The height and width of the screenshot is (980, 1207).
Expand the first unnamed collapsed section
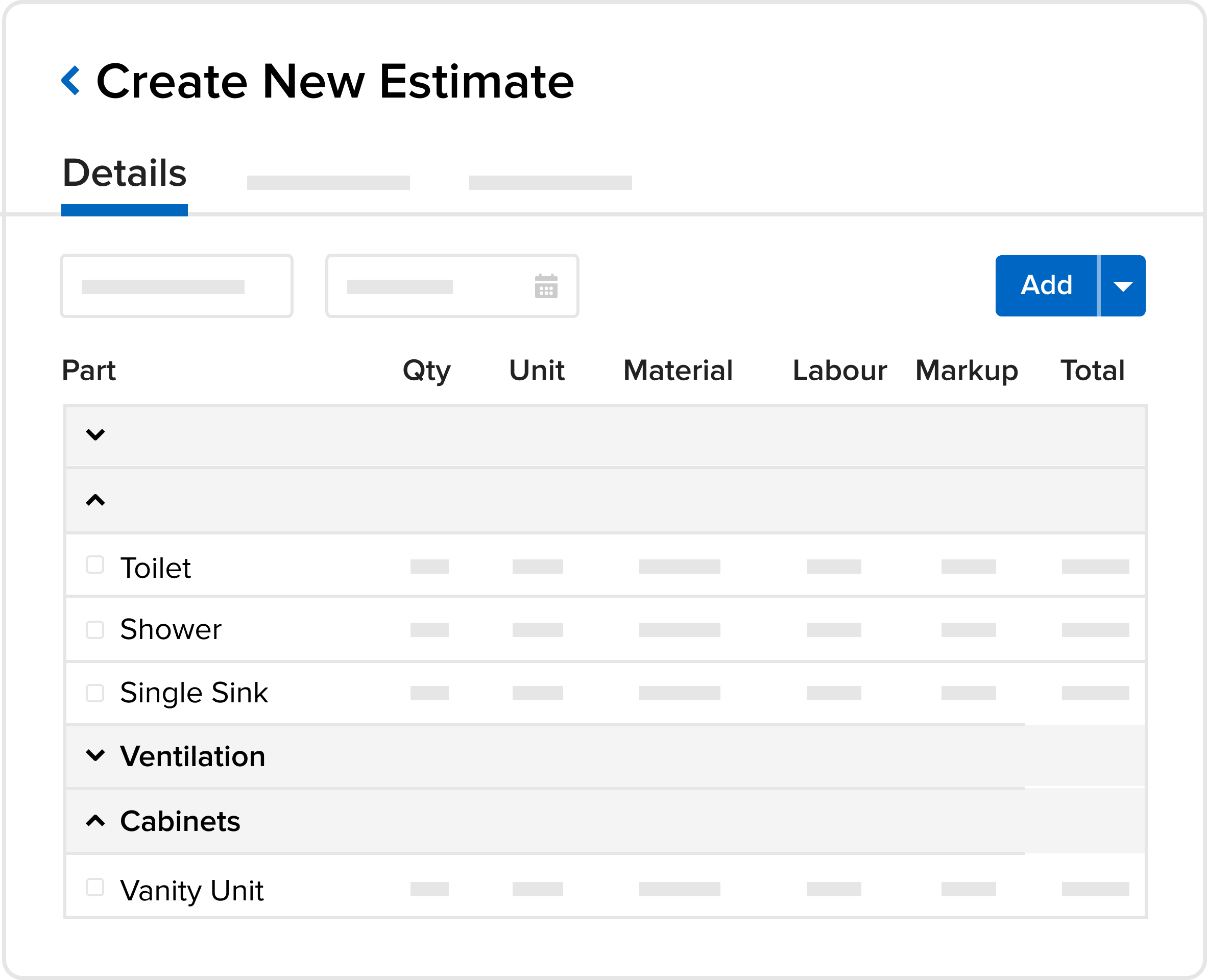[95, 435]
